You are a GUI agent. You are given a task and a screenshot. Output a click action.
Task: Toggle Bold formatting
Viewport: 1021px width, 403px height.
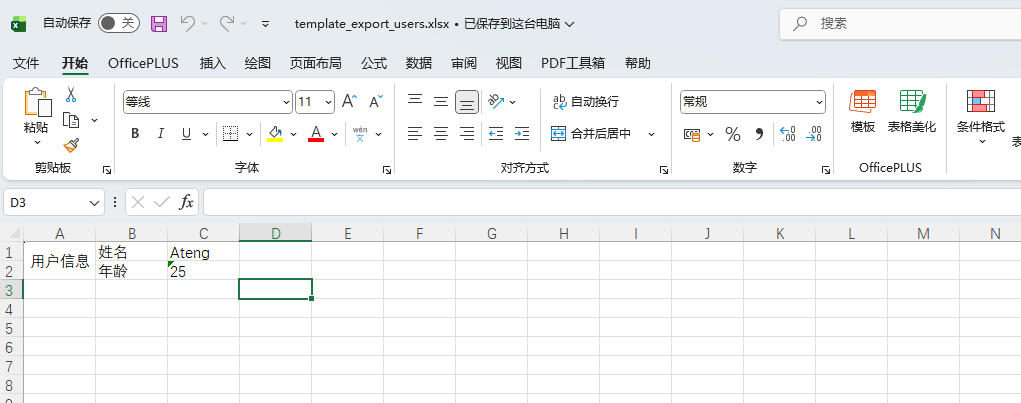pos(135,134)
